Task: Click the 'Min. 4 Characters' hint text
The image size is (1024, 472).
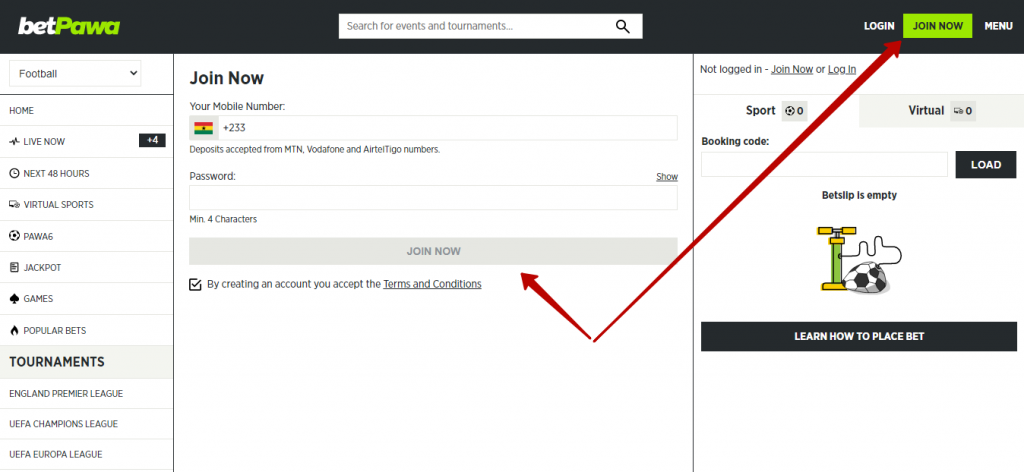Action: tap(223, 219)
